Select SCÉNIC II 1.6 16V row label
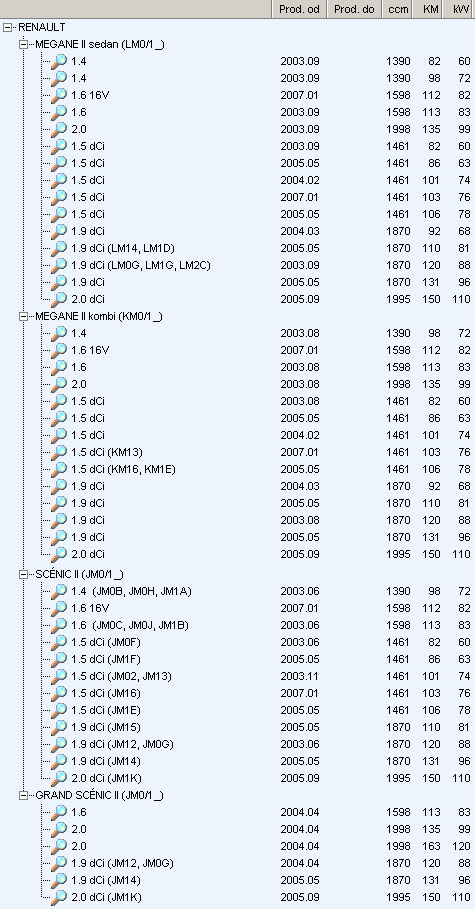The image size is (475, 909). [90, 608]
